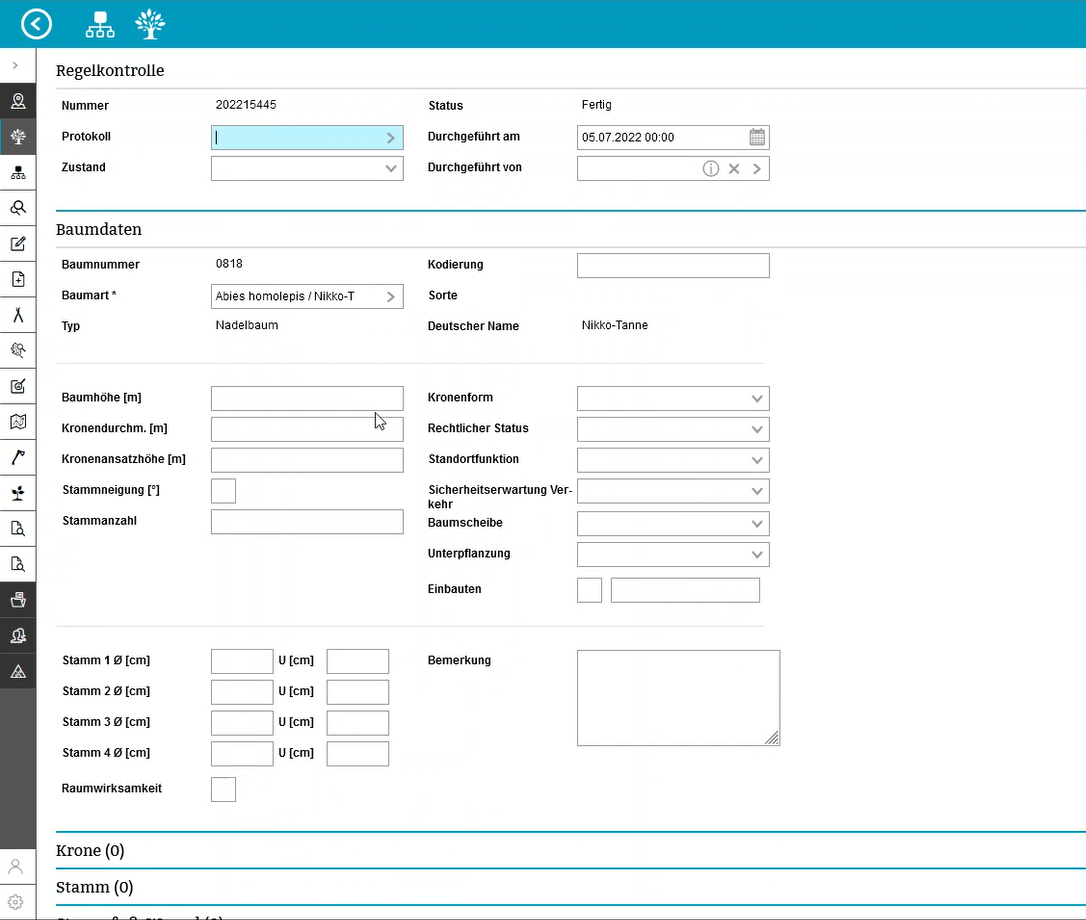This screenshot has width=1086, height=920.
Task: Open the Baumart selection arrow
Action: pos(391,297)
